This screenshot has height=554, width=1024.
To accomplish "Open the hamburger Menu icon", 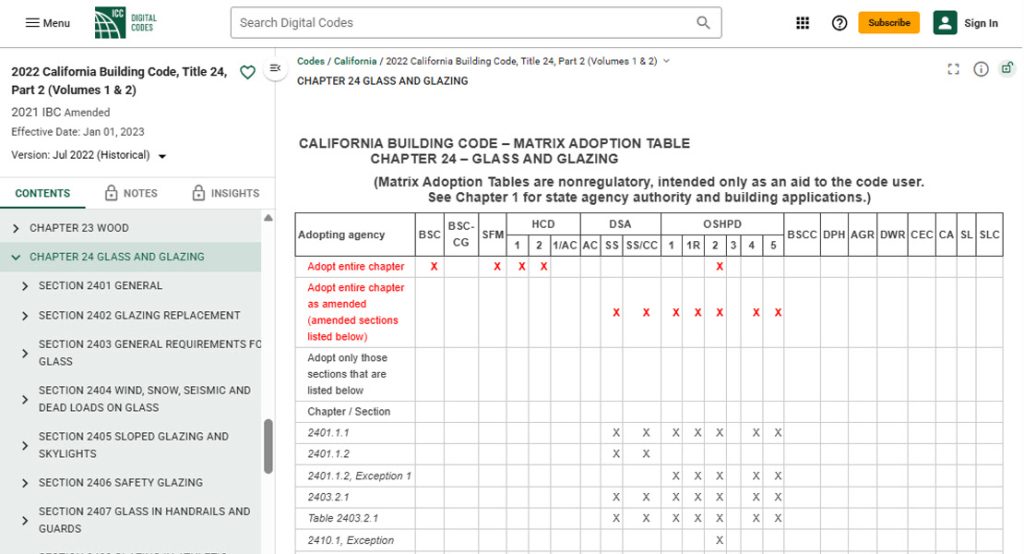I will (32, 23).
